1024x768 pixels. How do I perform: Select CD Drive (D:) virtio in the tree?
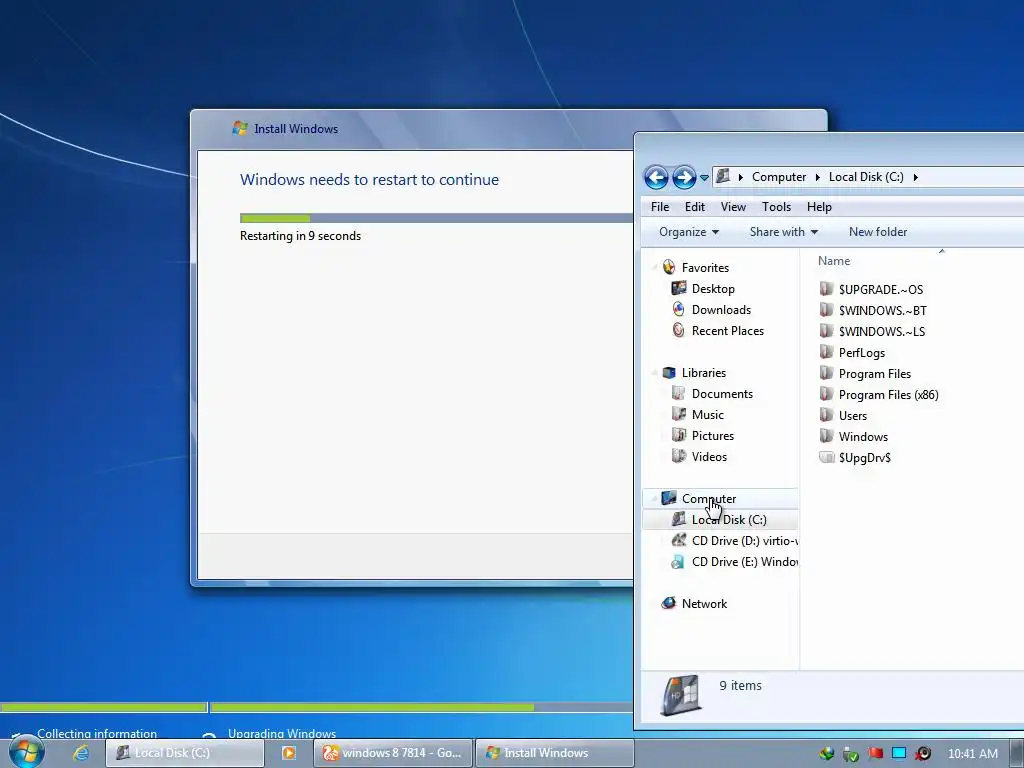[x=734, y=541]
